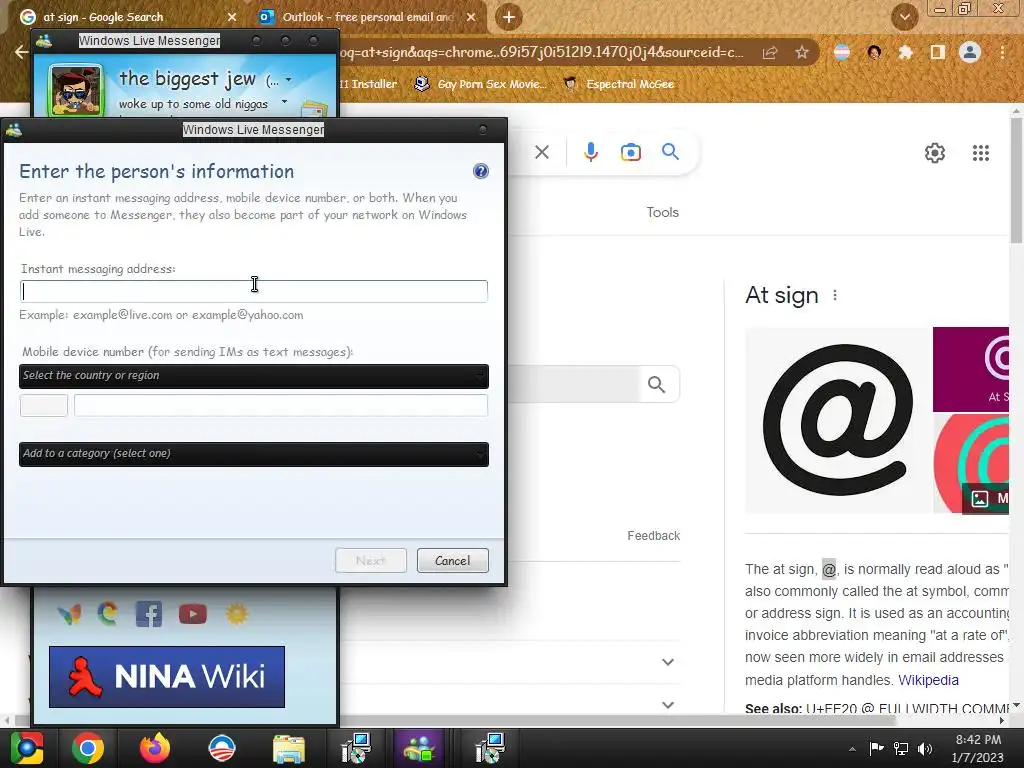Screen dimensions: 1024x768
Task: Click the Chrome back arrow
Action: (21, 52)
